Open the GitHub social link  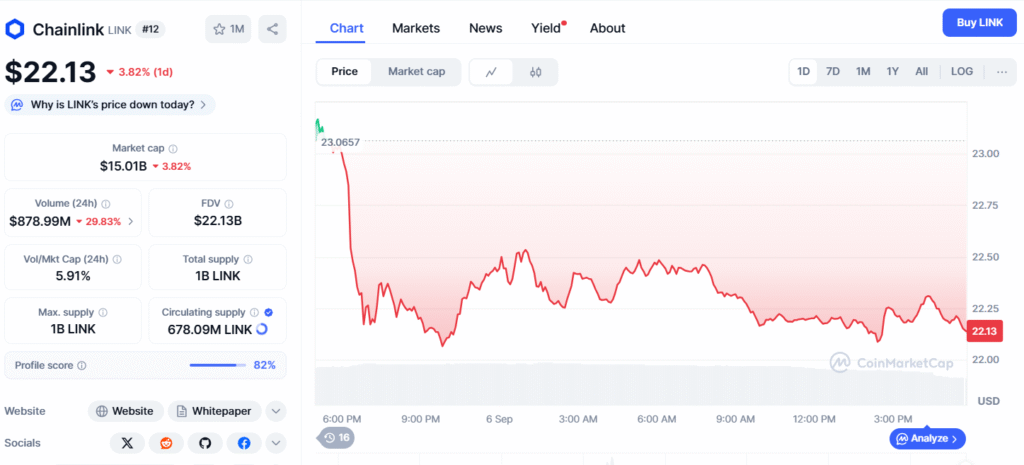click(x=205, y=443)
